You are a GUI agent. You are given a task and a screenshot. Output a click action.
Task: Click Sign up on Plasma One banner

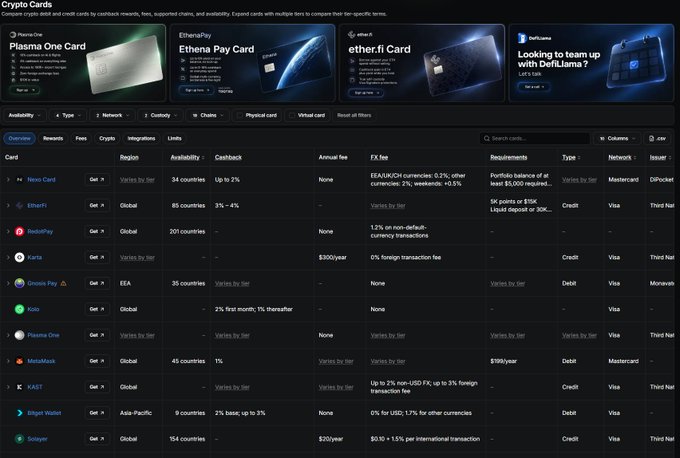coord(24,90)
